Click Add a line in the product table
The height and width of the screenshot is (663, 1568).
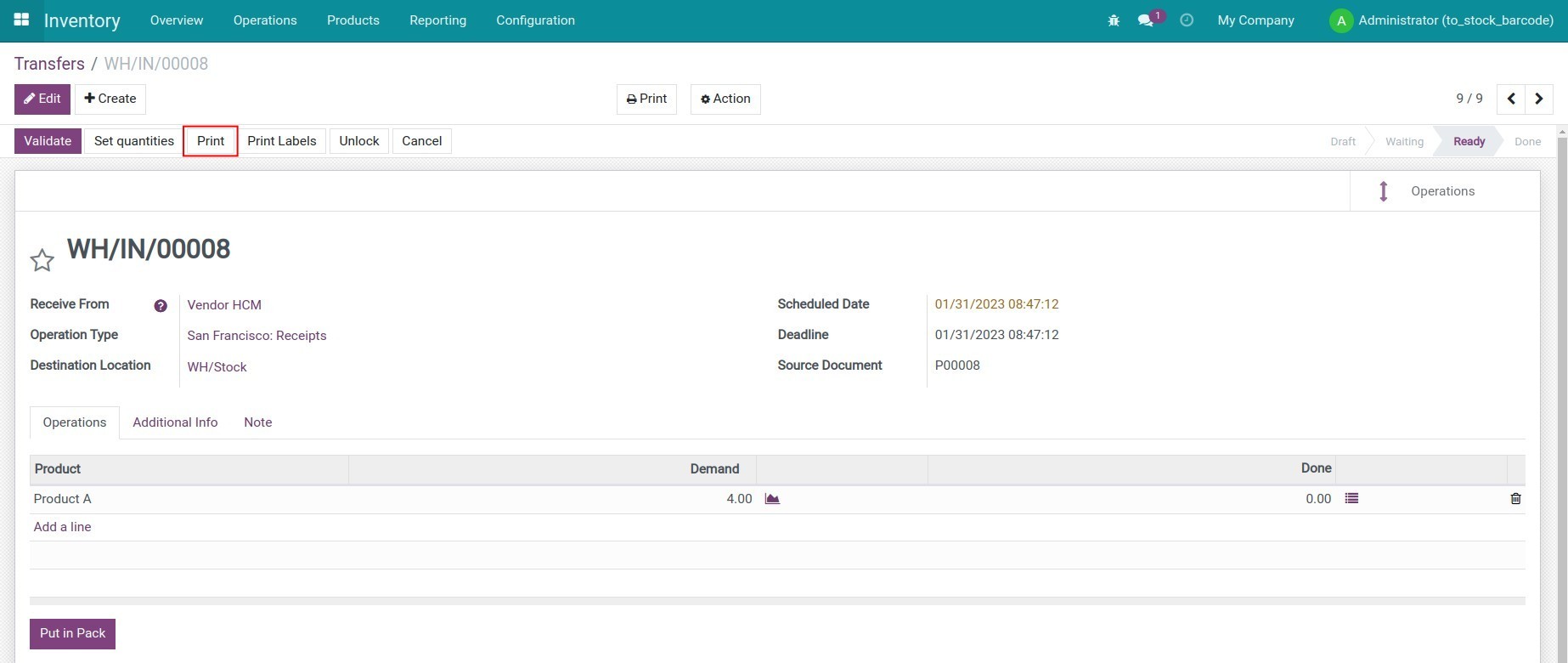click(62, 527)
